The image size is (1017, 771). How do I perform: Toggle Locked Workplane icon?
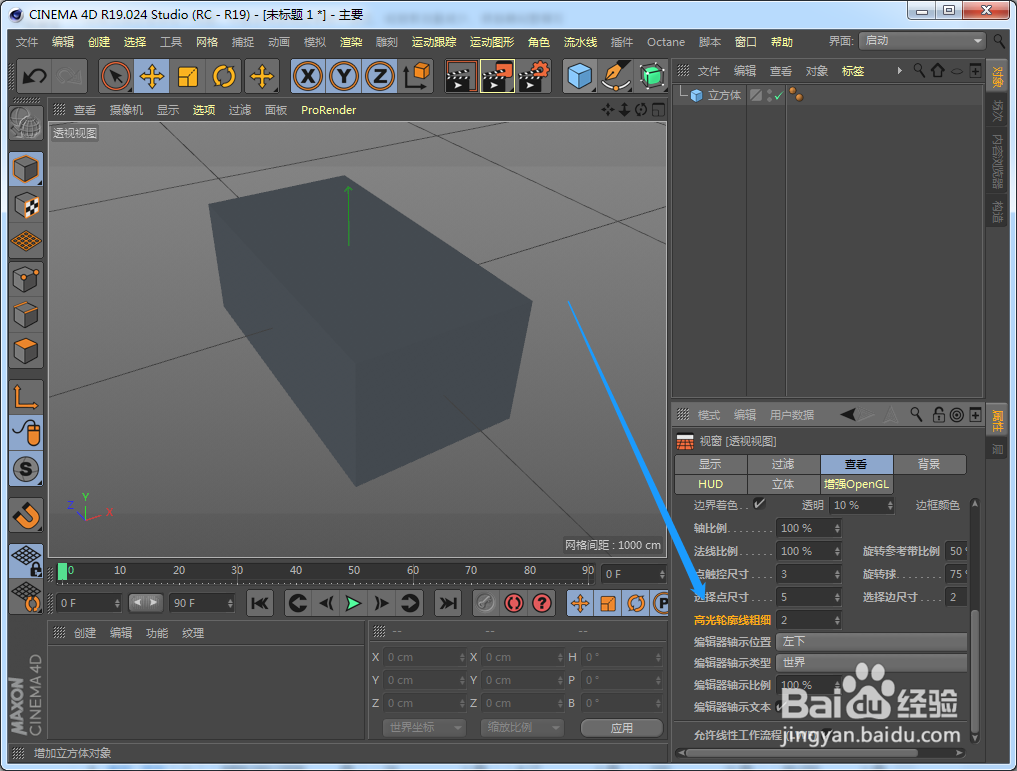click(x=26, y=561)
